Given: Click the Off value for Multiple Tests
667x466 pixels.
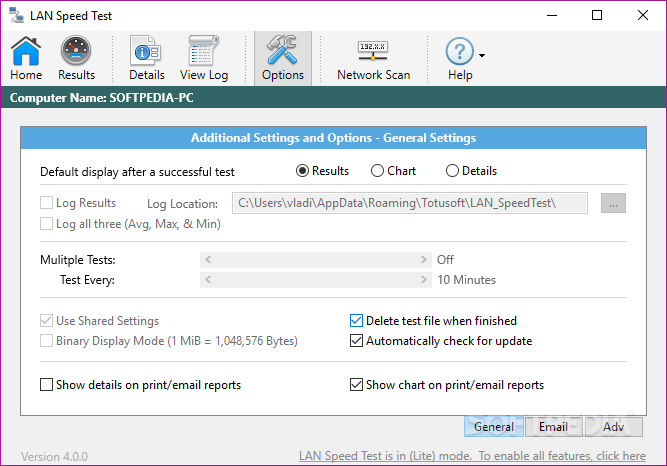Looking at the screenshot, I should click(x=445, y=260).
